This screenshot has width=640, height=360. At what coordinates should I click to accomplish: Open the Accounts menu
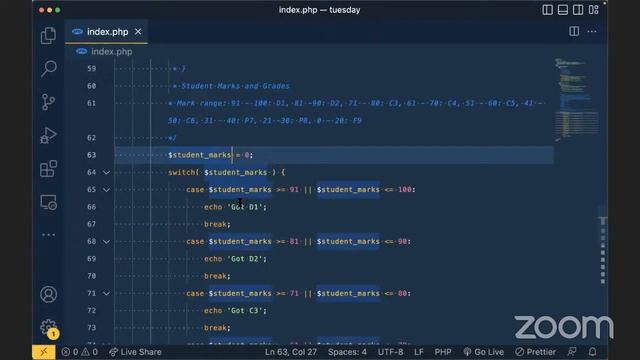tap(48, 294)
